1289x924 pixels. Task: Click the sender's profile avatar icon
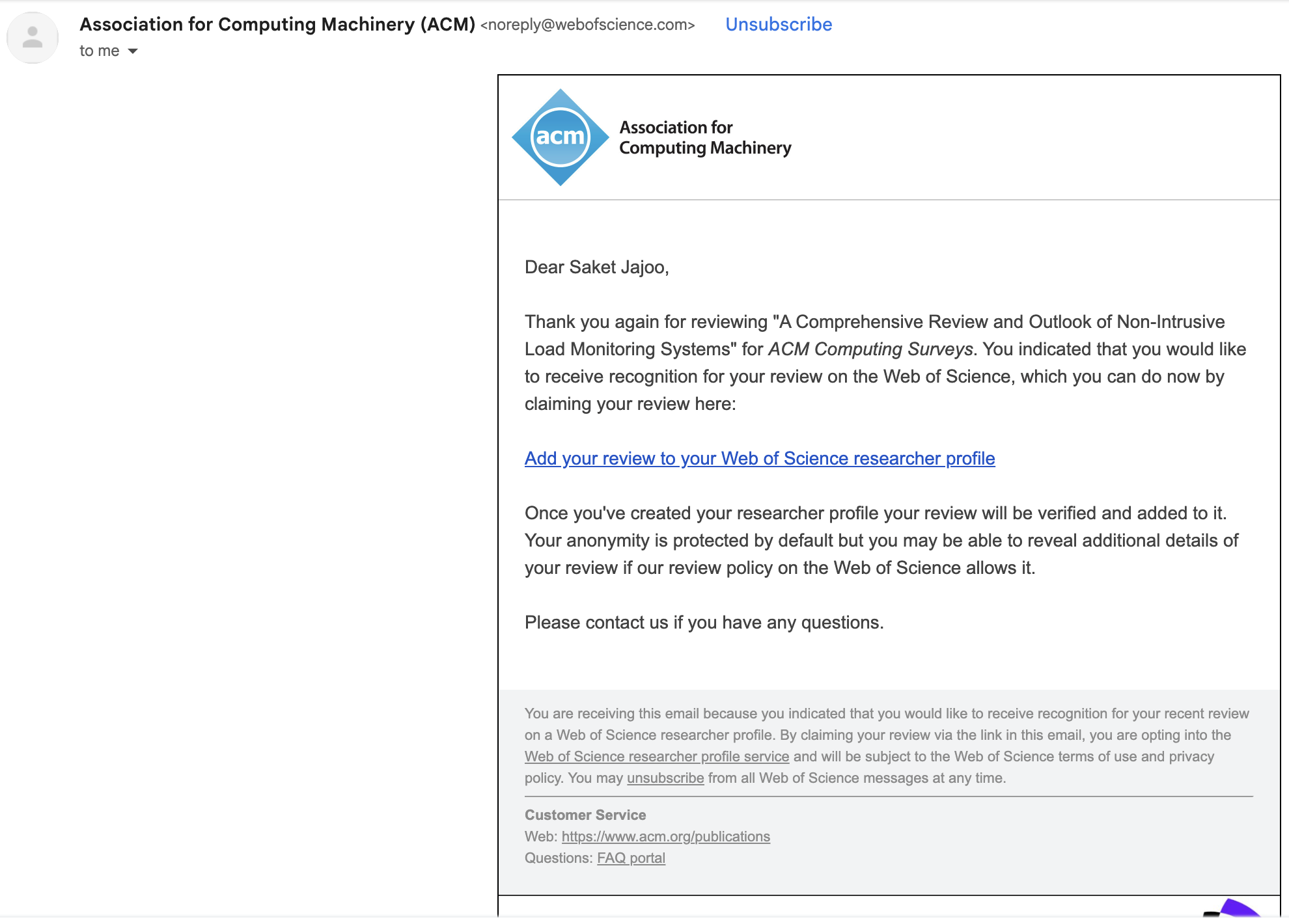(x=33, y=38)
